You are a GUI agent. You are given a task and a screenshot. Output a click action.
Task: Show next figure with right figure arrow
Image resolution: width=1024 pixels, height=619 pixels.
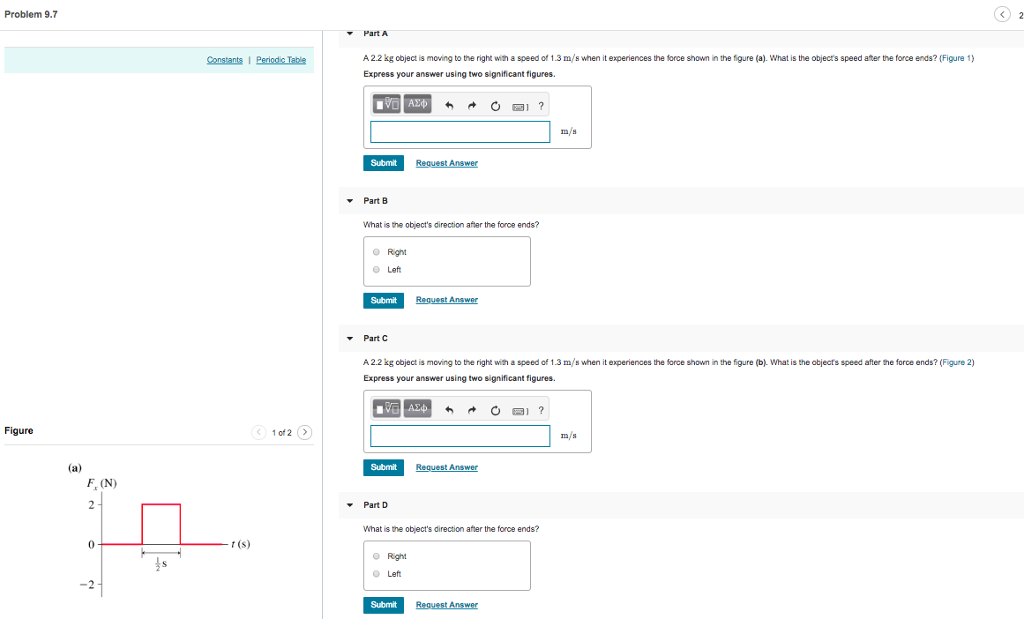coord(303,432)
